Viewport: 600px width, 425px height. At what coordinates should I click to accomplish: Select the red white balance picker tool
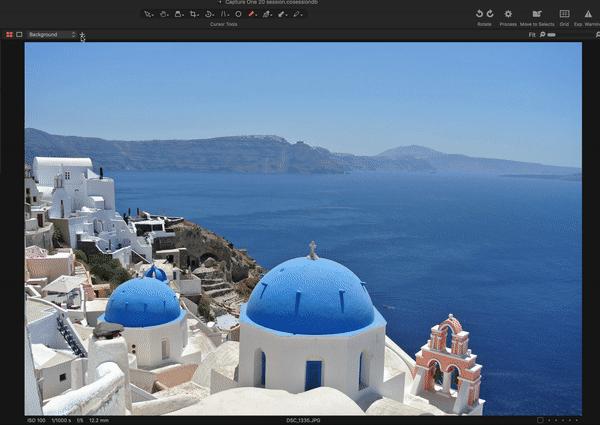pos(252,14)
